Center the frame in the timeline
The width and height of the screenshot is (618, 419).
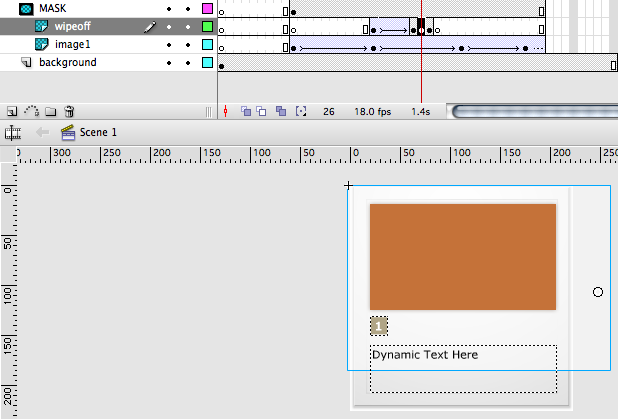[225, 112]
